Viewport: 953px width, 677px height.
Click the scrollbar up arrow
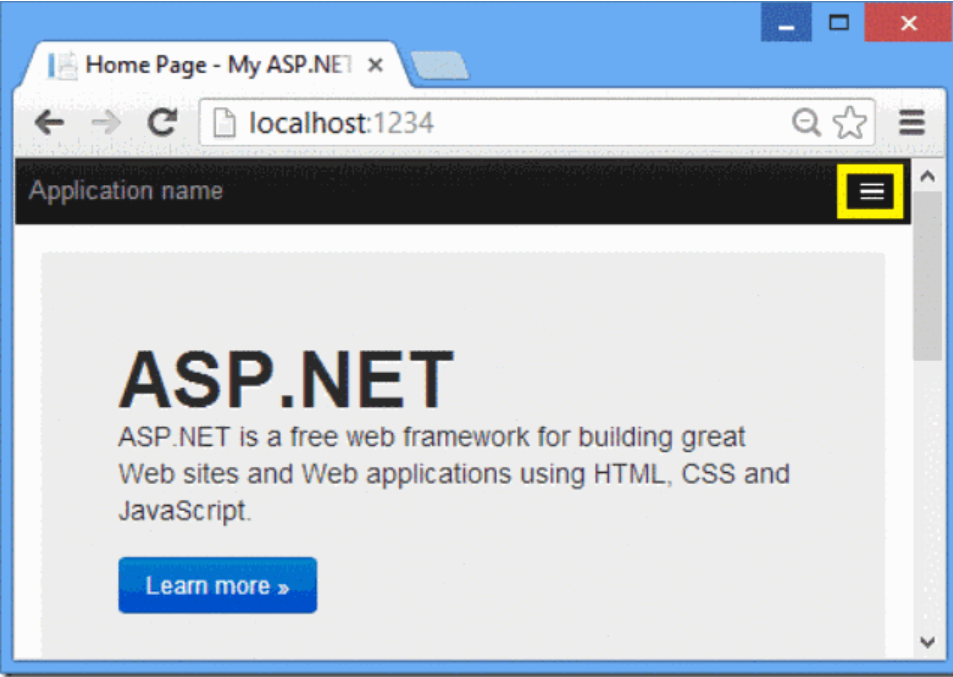pos(927,176)
